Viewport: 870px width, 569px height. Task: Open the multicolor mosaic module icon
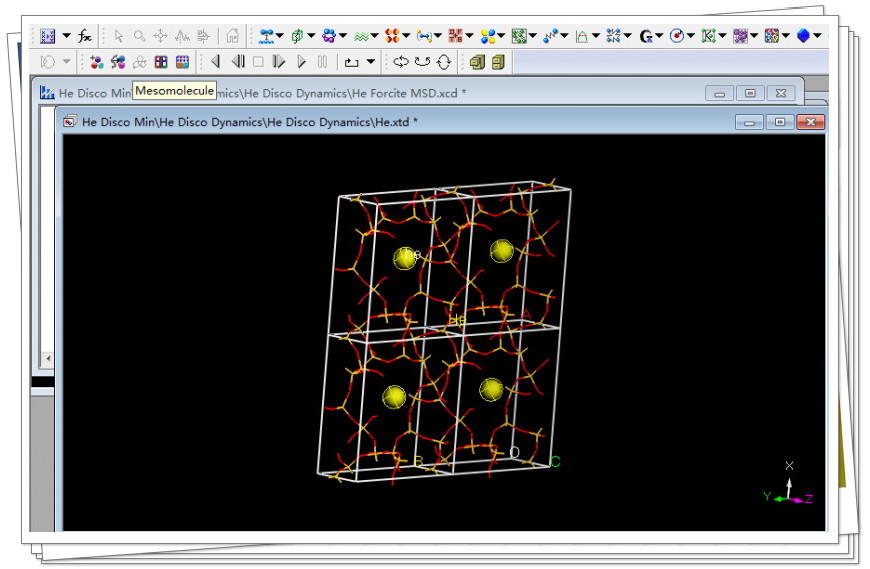pyautogui.click(x=772, y=36)
